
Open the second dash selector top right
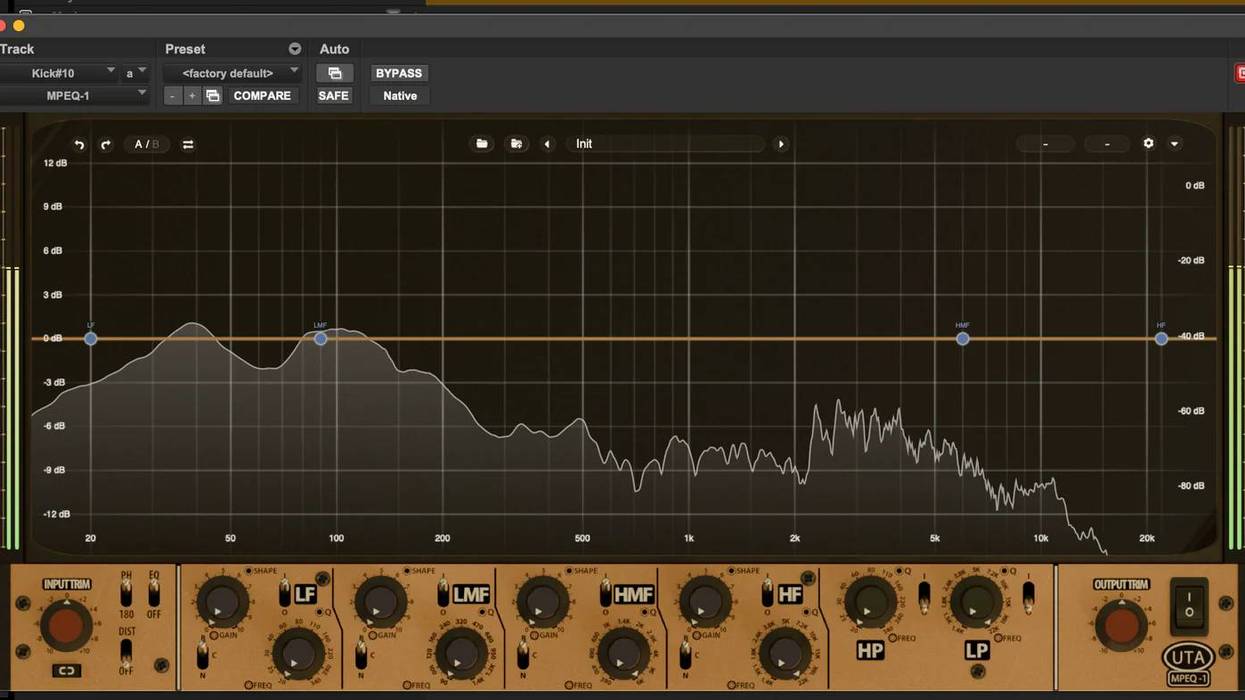point(1107,144)
